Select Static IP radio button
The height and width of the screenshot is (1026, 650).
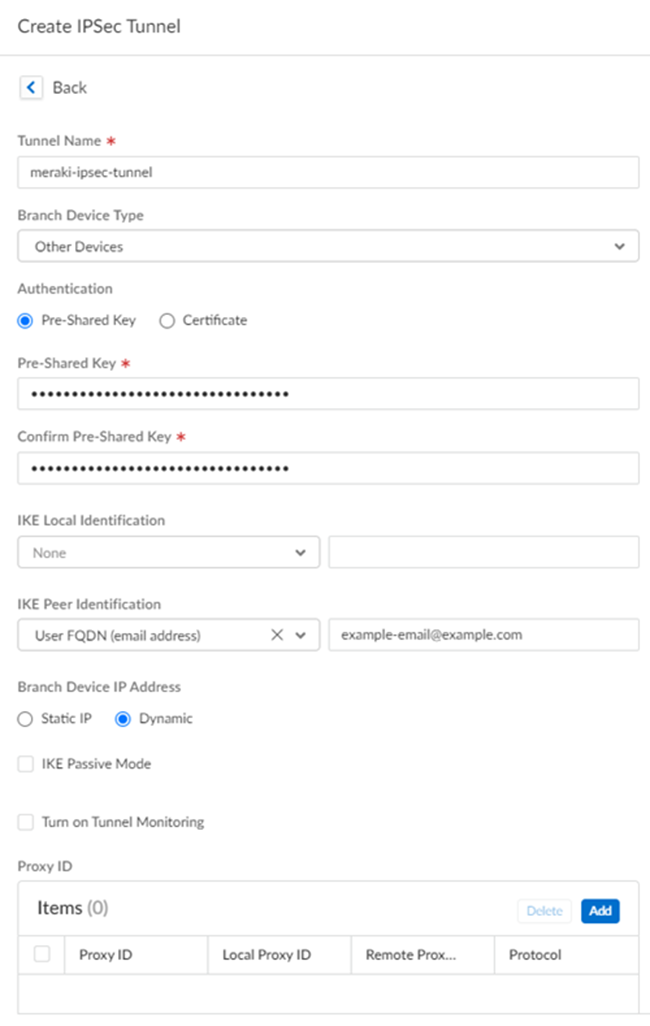pyautogui.click(x=26, y=719)
